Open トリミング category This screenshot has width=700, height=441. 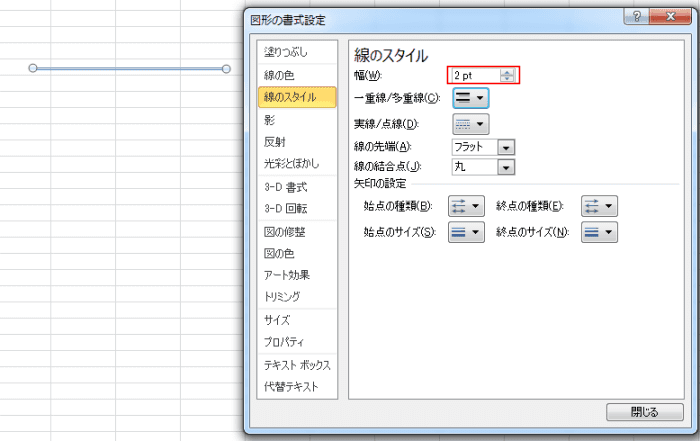(297, 296)
